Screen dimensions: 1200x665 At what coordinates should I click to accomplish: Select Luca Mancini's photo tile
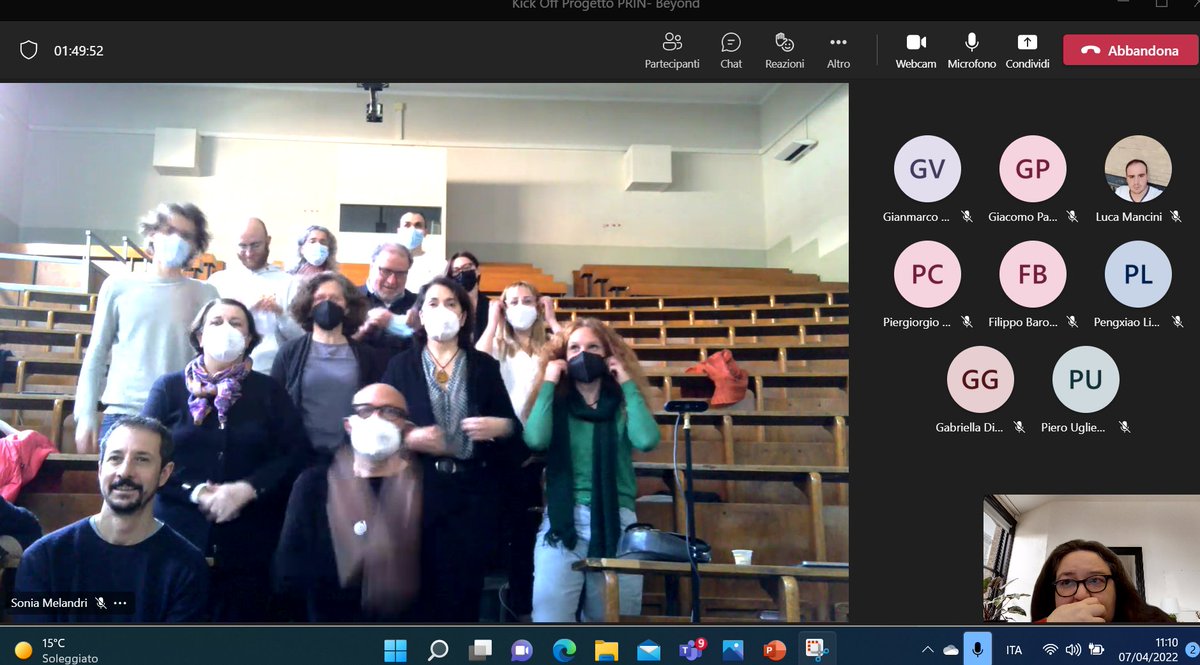pos(1138,169)
